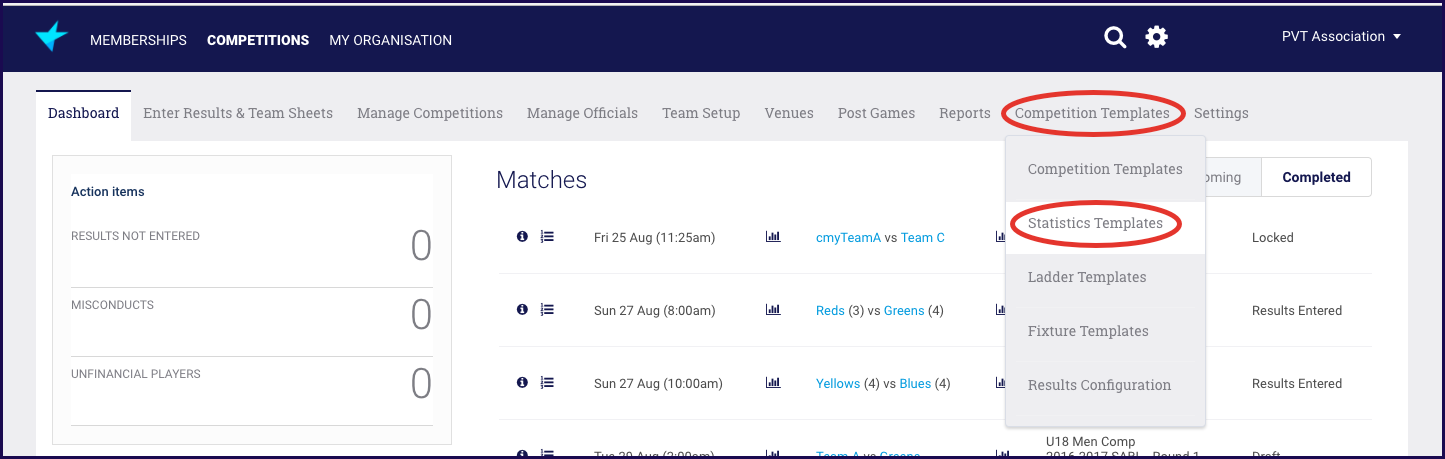Click bar chart icon for Fri 25 Aug match
This screenshot has width=1445, height=459.
[772, 237]
